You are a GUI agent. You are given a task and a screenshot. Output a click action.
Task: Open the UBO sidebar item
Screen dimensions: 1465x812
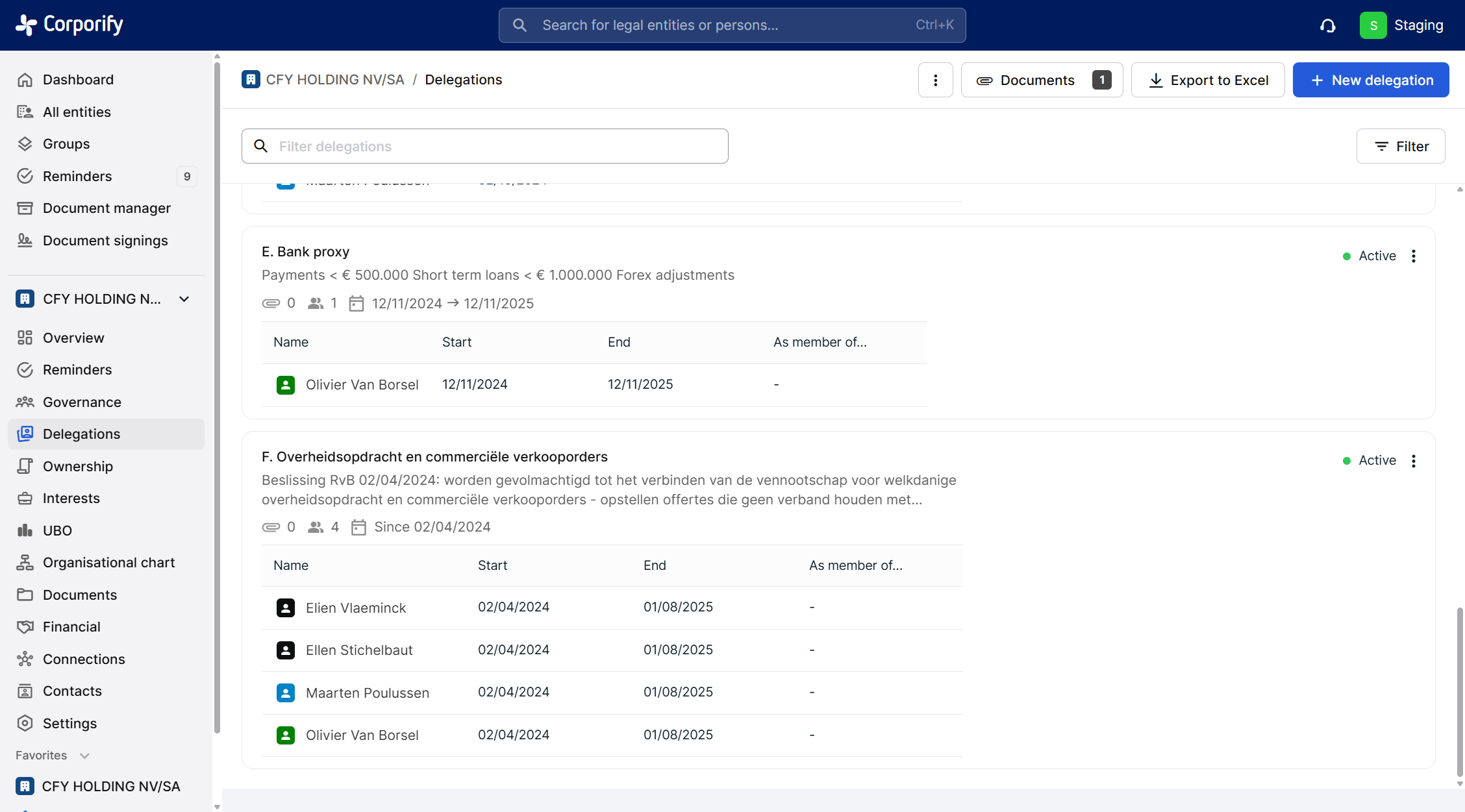point(57,530)
